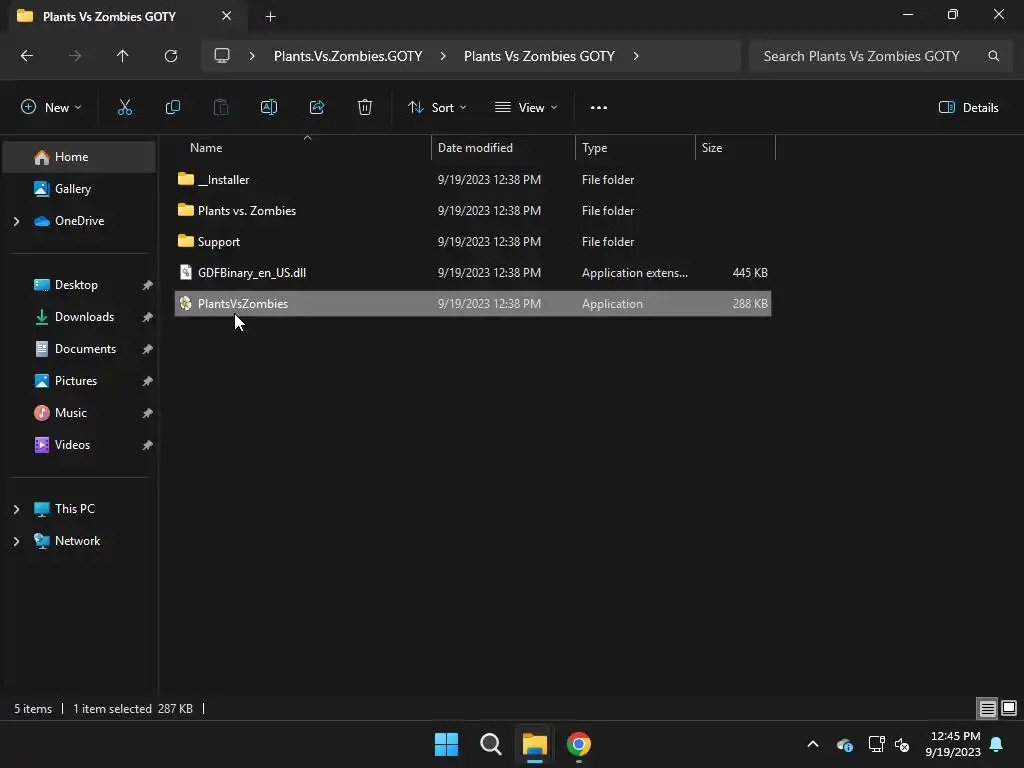Image resolution: width=1024 pixels, height=768 pixels.
Task: Sort by Date modified column header
Action: 503,148
